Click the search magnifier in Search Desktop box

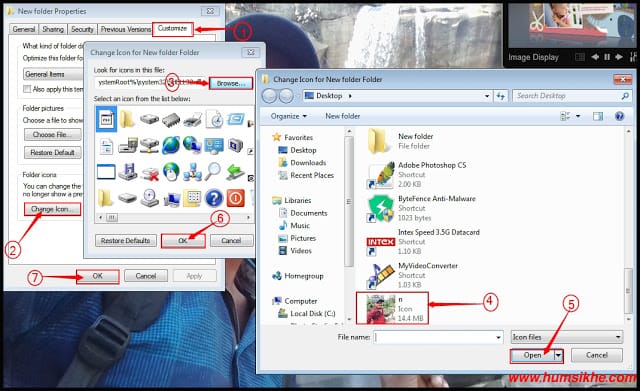pos(624,96)
